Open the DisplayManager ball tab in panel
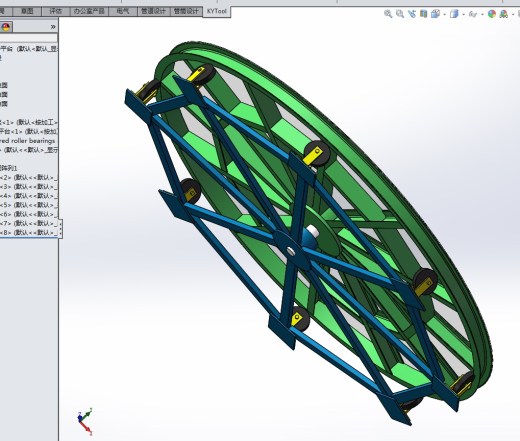520x441 pixels. pos(6,27)
